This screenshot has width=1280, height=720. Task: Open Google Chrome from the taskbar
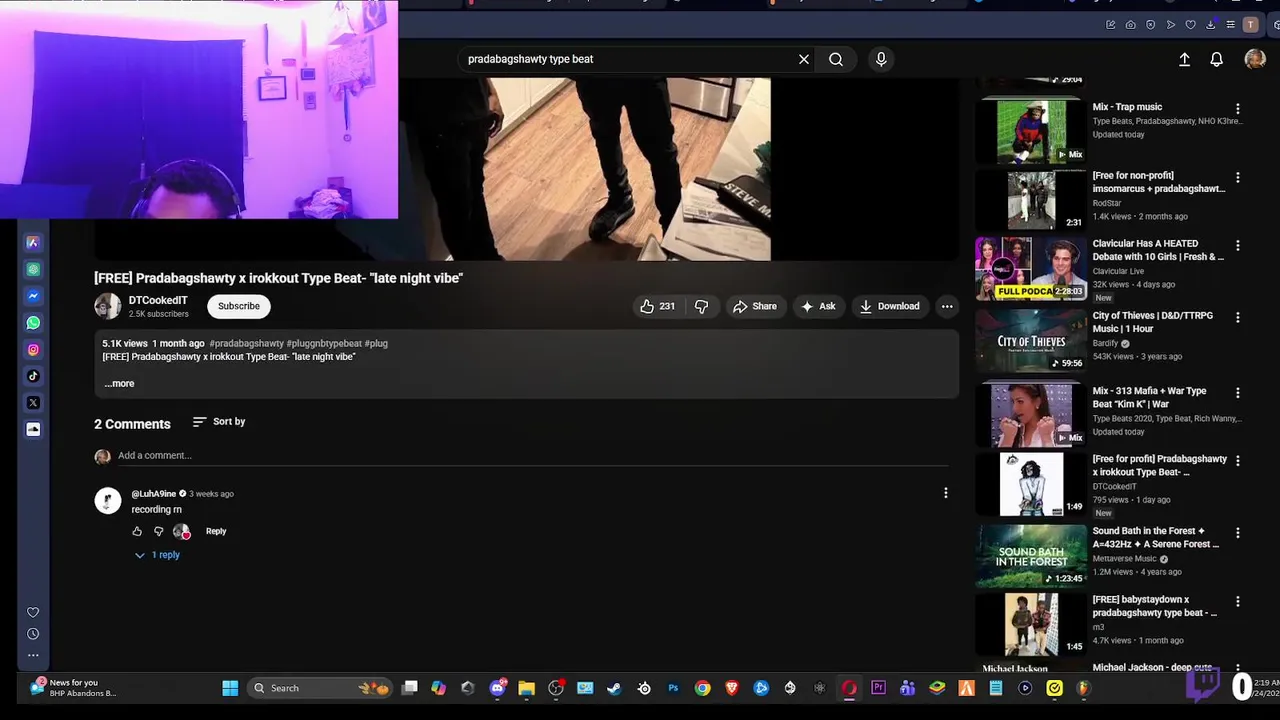coord(702,688)
